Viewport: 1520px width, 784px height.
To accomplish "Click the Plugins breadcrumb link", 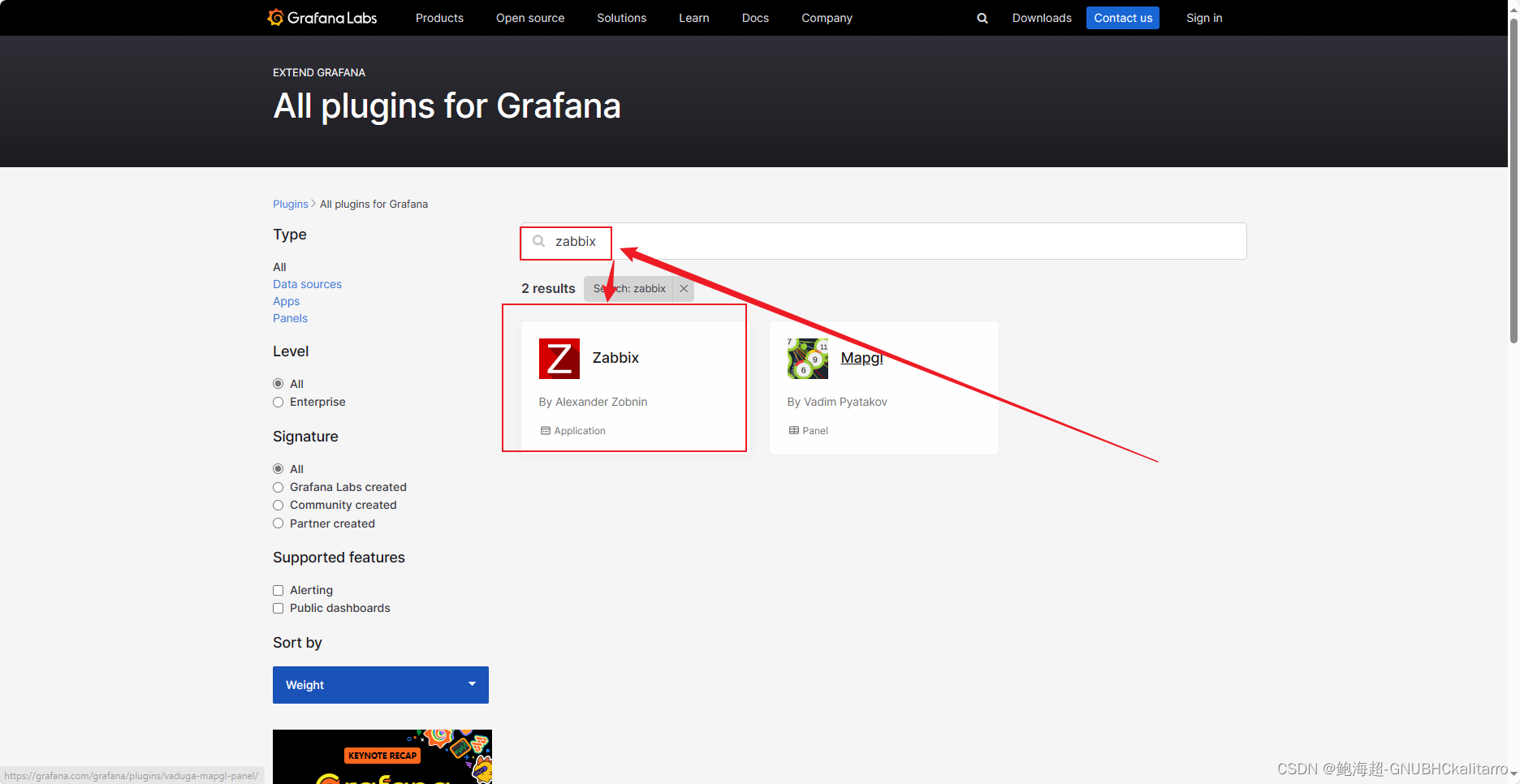I will point(291,204).
